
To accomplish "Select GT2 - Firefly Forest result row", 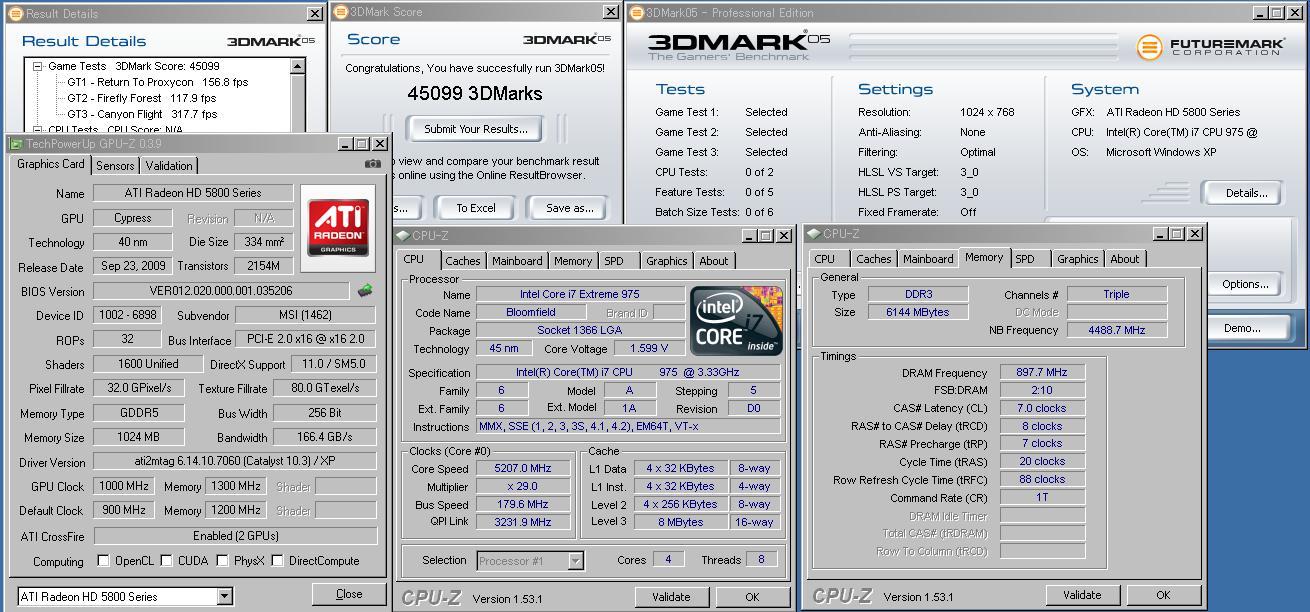I will coord(141,98).
